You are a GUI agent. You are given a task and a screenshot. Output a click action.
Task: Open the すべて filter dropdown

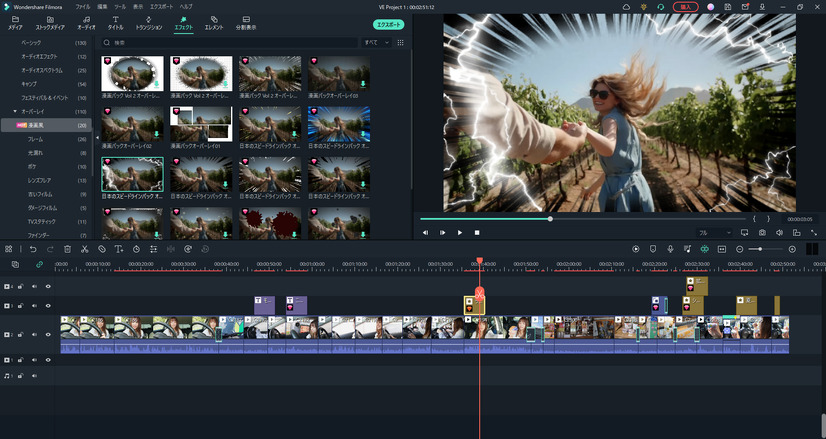(374, 43)
